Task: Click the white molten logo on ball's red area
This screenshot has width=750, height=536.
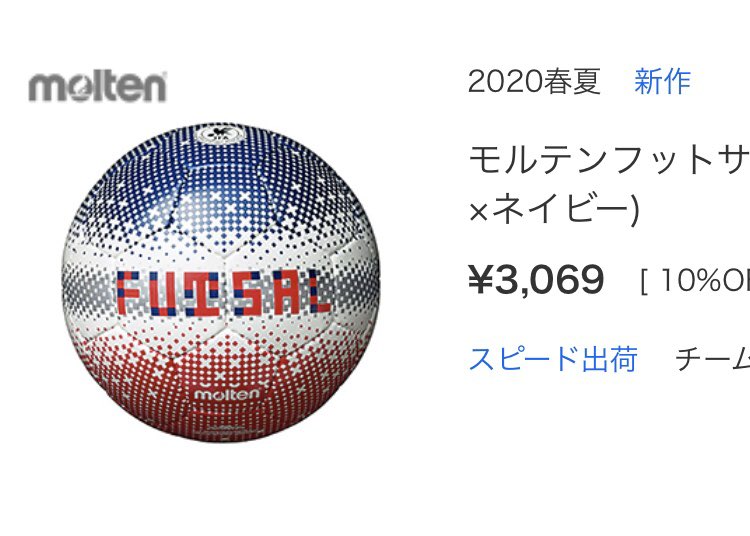Action: [227, 394]
